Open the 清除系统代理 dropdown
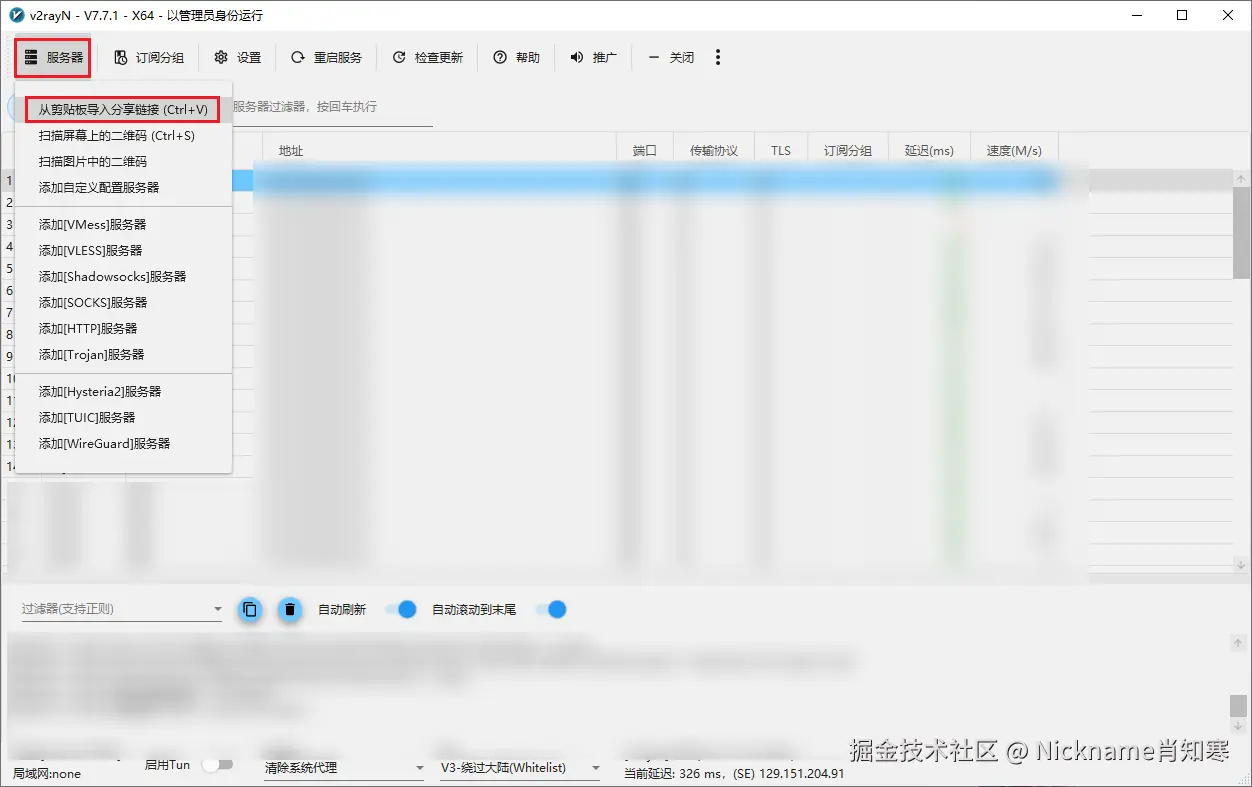The image size is (1252, 787). point(345,768)
